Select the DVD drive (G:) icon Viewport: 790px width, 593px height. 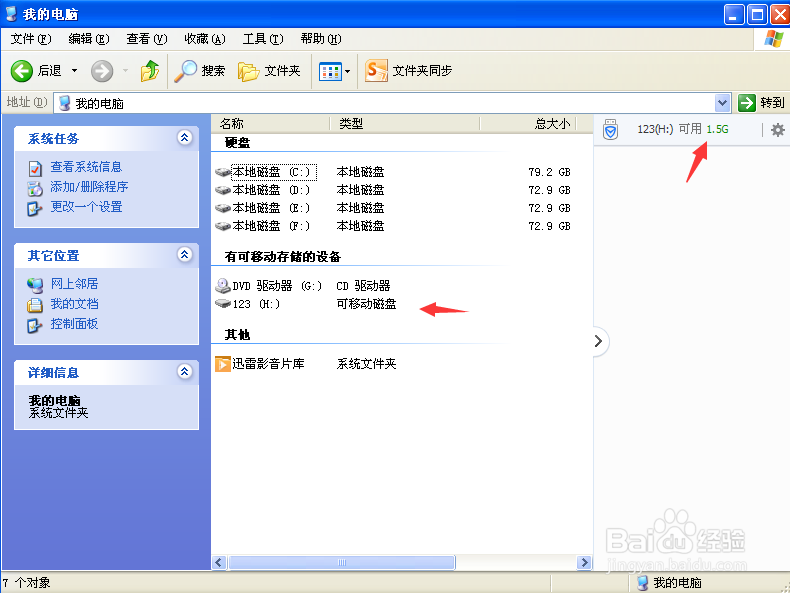[x=223, y=286]
